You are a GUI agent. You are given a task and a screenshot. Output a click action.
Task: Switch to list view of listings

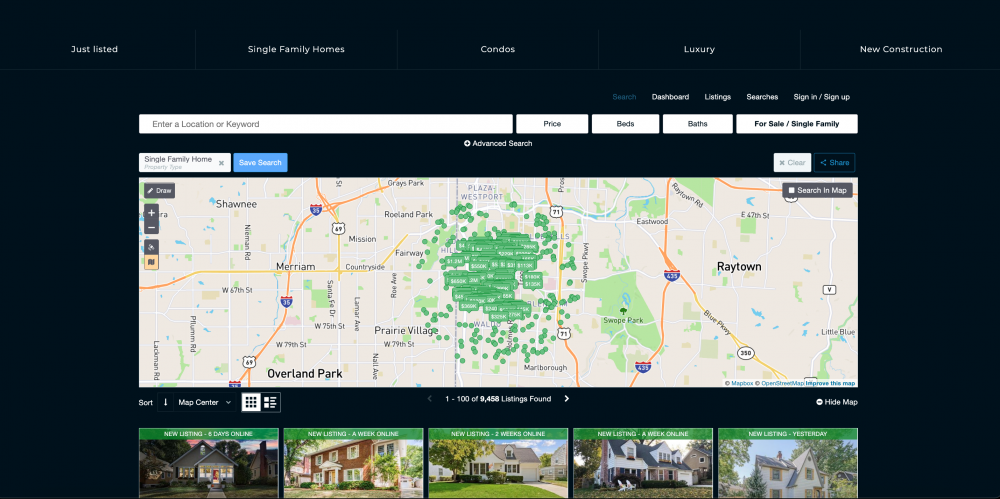click(270, 402)
